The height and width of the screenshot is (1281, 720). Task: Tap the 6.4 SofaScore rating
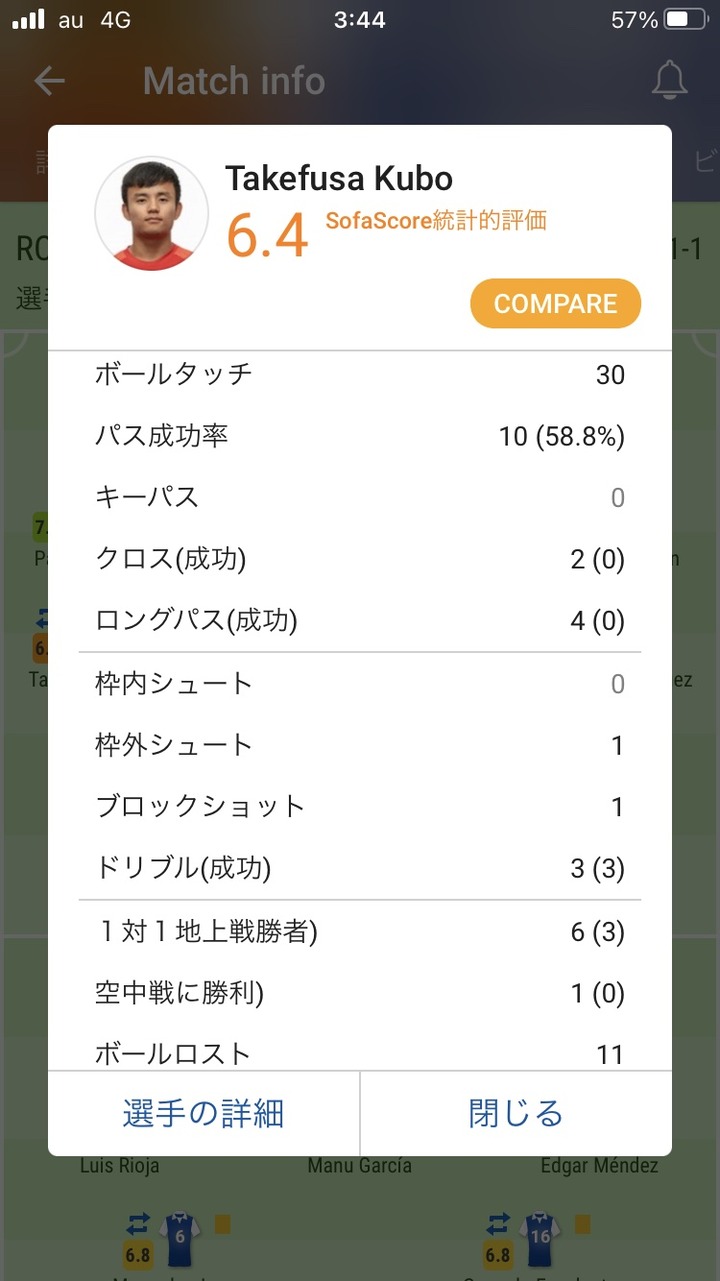pos(266,235)
